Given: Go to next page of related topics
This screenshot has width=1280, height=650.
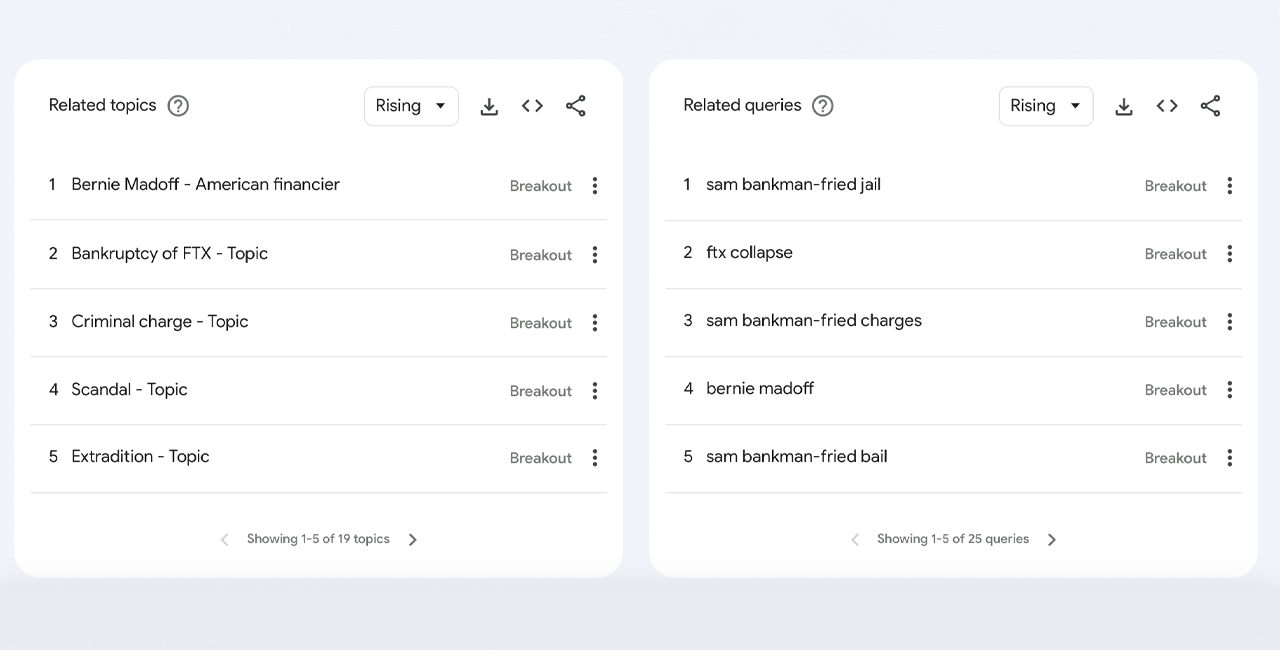Looking at the screenshot, I should (413, 540).
